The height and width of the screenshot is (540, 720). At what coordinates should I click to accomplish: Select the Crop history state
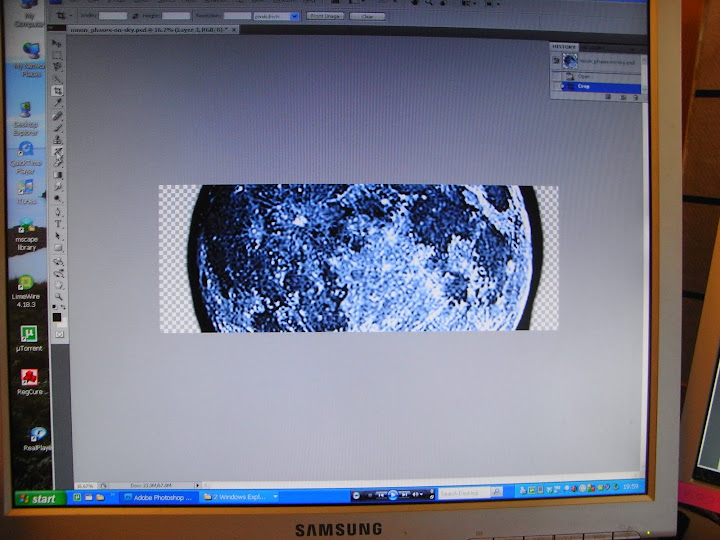point(601,86)
